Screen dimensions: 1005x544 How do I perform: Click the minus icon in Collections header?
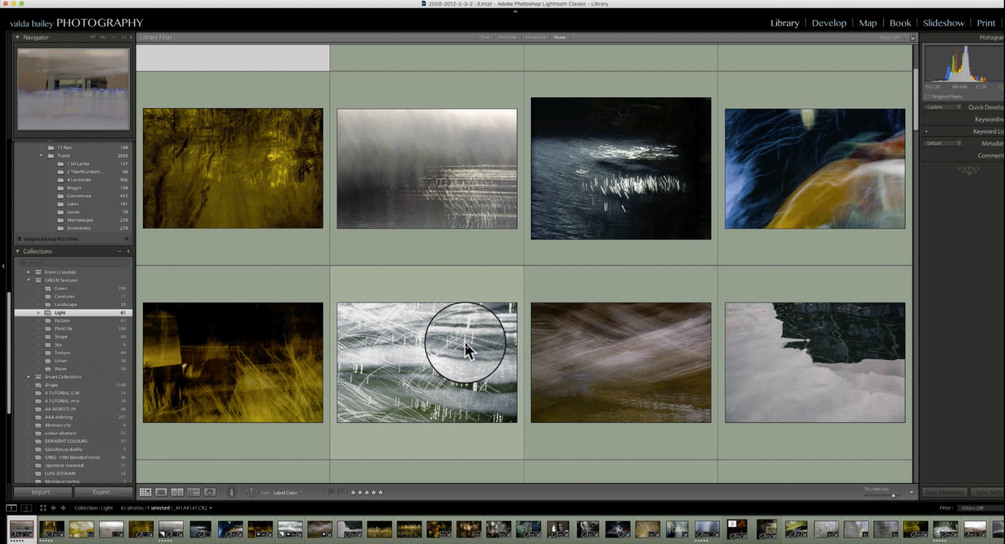(119, 252)
